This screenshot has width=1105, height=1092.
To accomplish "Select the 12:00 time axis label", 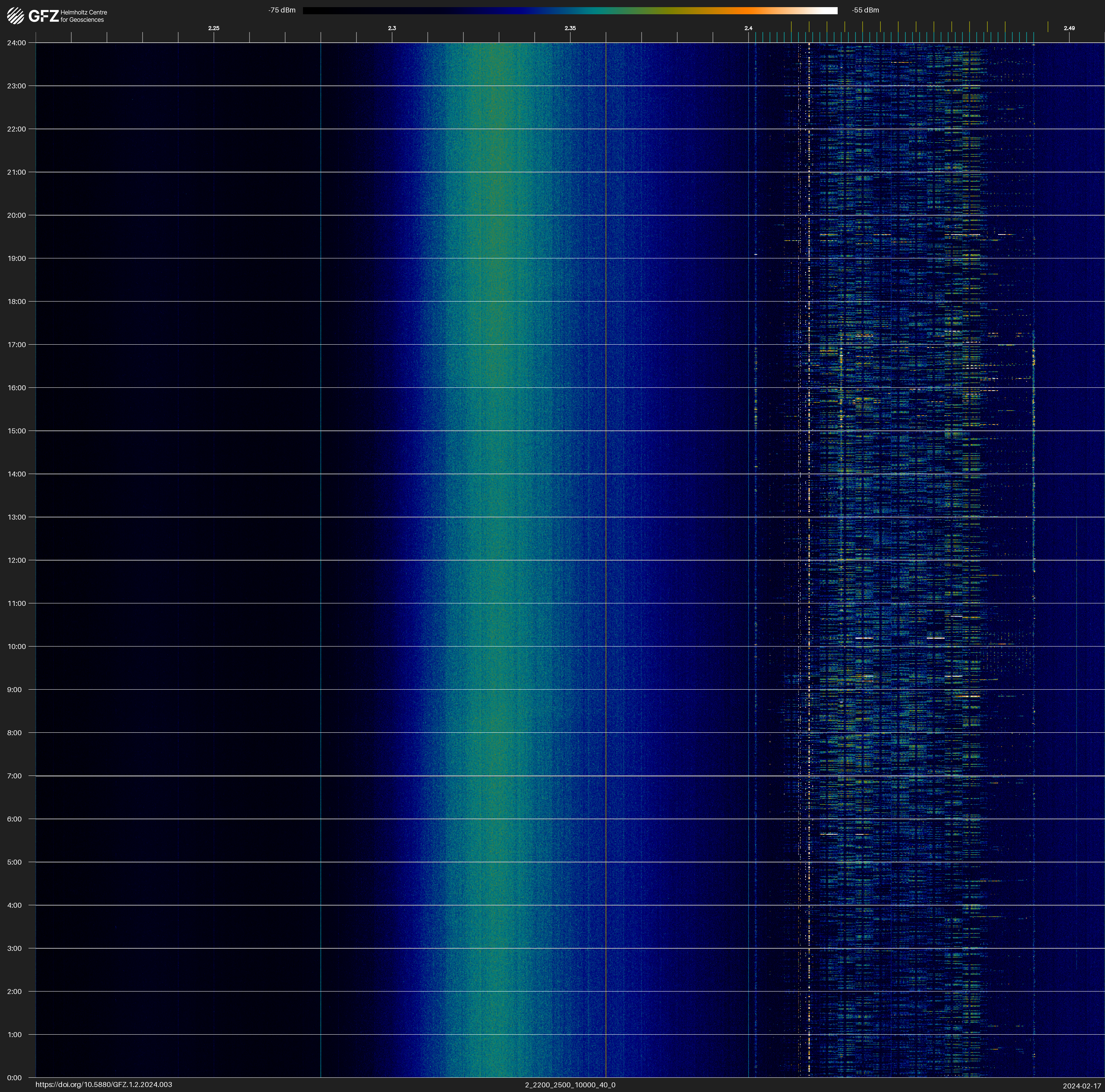I will tap(16, 560).
